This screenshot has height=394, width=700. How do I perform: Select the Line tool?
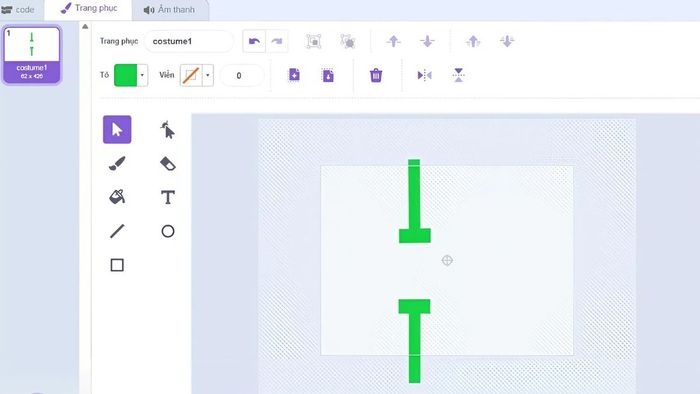[117, 231]
